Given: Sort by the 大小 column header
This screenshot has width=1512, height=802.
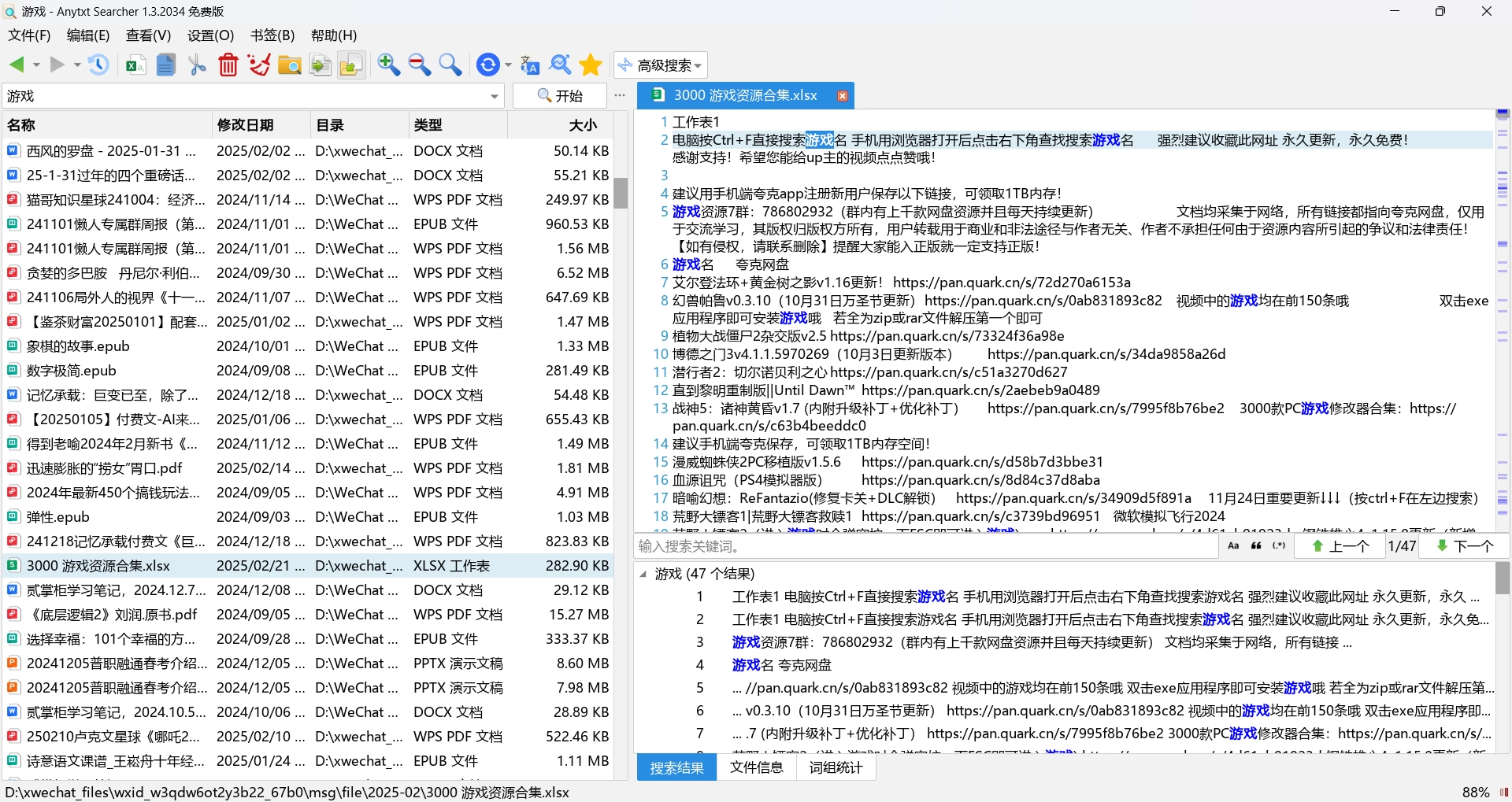Looking at the screenshot, I should tap(560, 125).
